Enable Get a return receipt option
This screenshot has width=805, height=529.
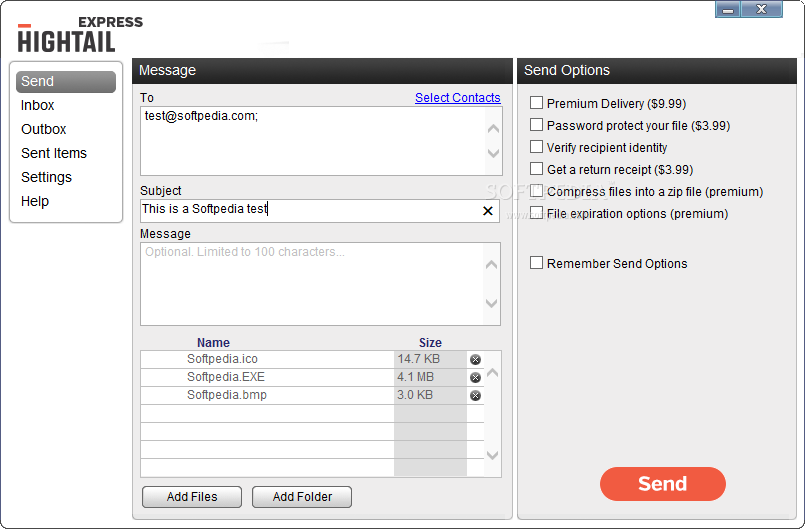[x=536, y=169]
